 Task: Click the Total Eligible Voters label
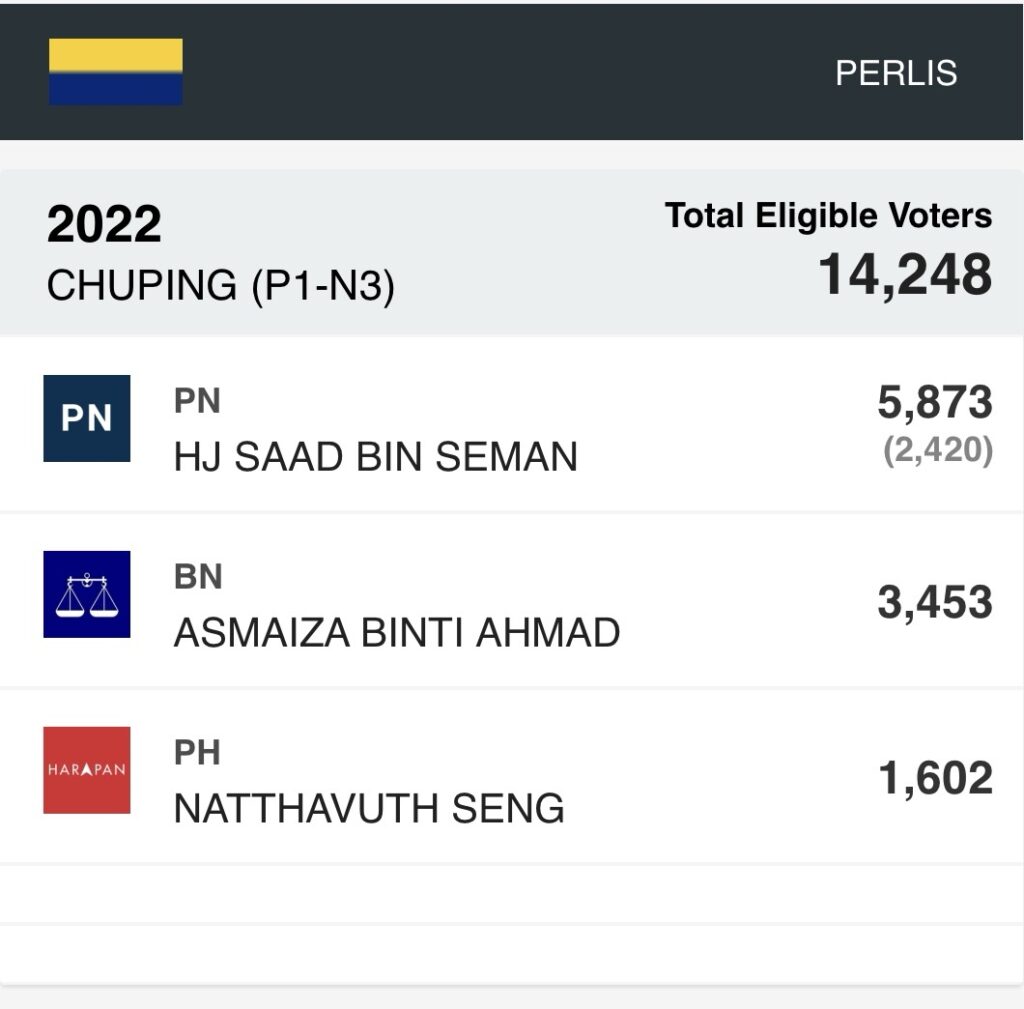tap(829, 215)
